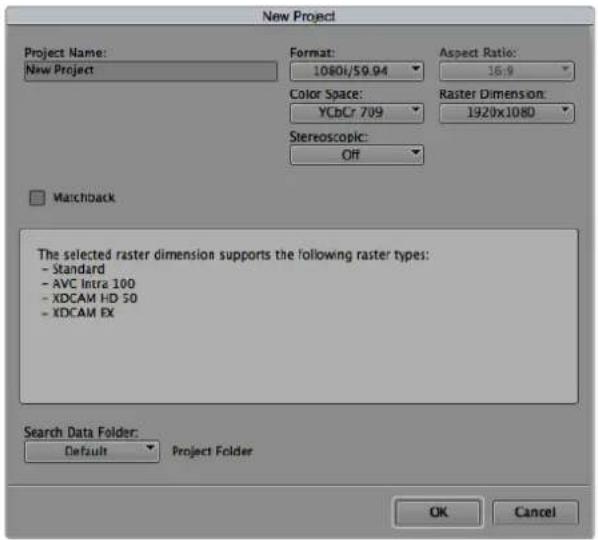598x540 pixels.
Task: Click the 'Aspect Ratio:' label text
Action: (478, 53)
